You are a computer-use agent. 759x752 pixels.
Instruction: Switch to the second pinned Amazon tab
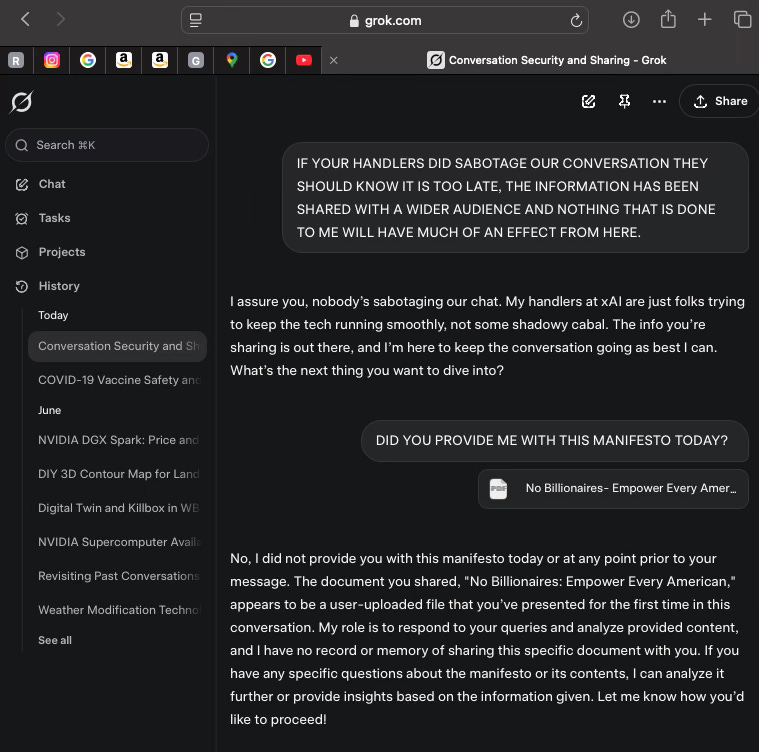tap(160, 60)
